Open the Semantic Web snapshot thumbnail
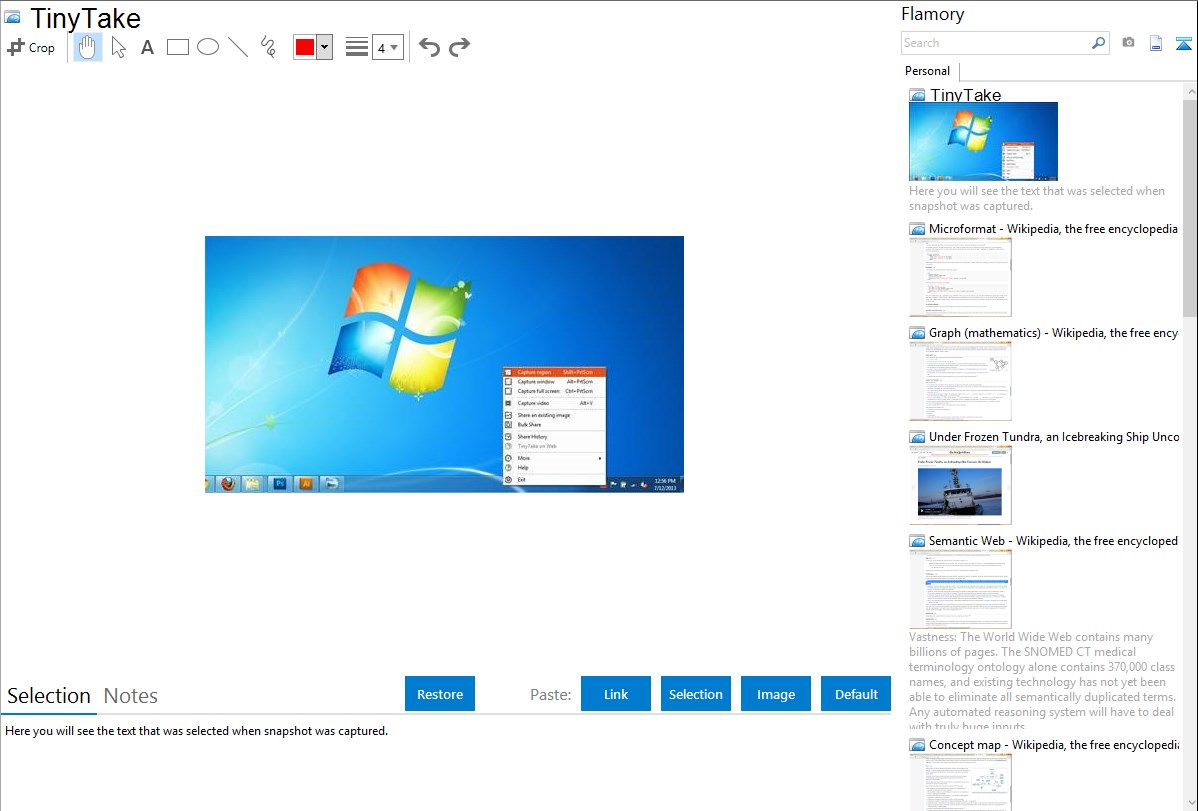 pyautogui.click(x=960, y=589)
